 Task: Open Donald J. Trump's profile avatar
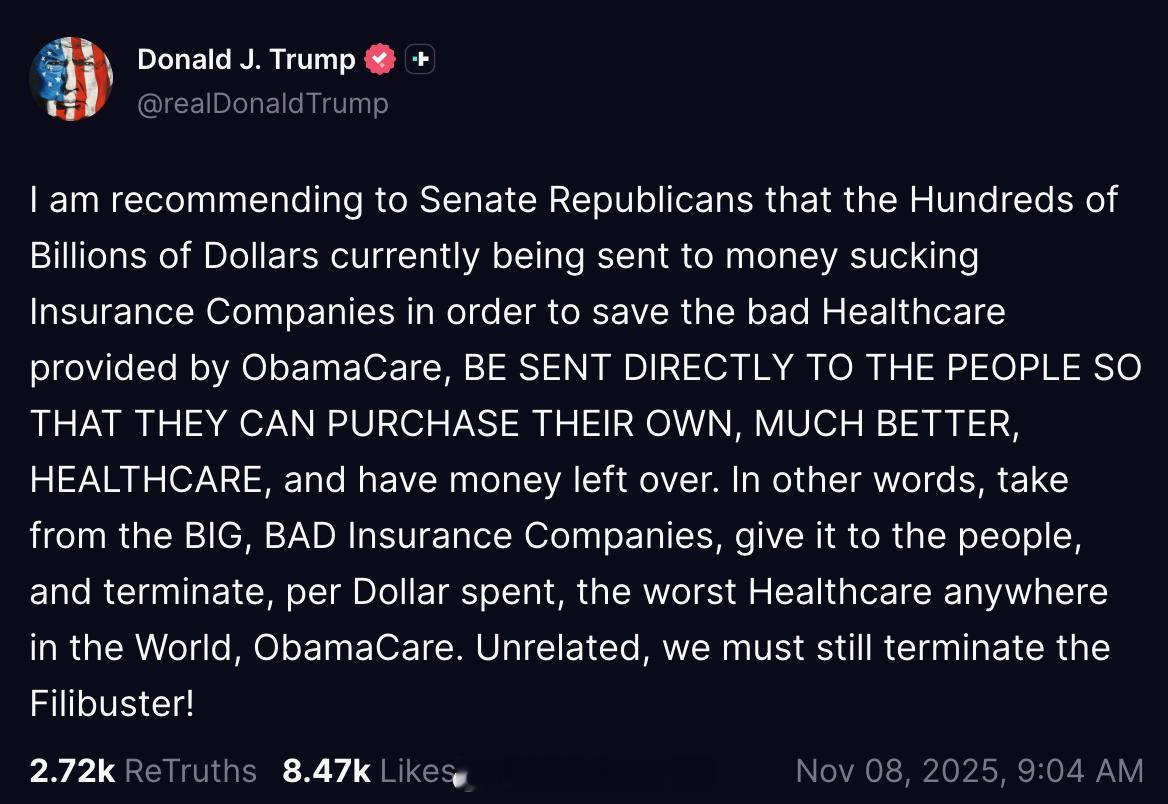(71, 79)
